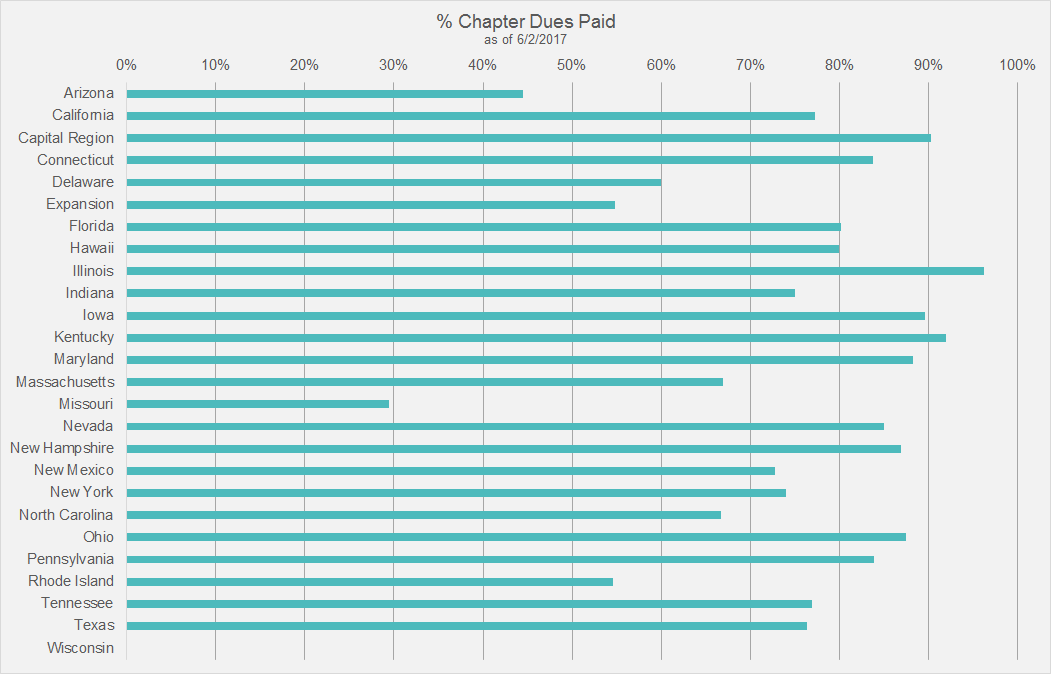
Task: Select the Kentucky bar
Action: pos(536,338)
